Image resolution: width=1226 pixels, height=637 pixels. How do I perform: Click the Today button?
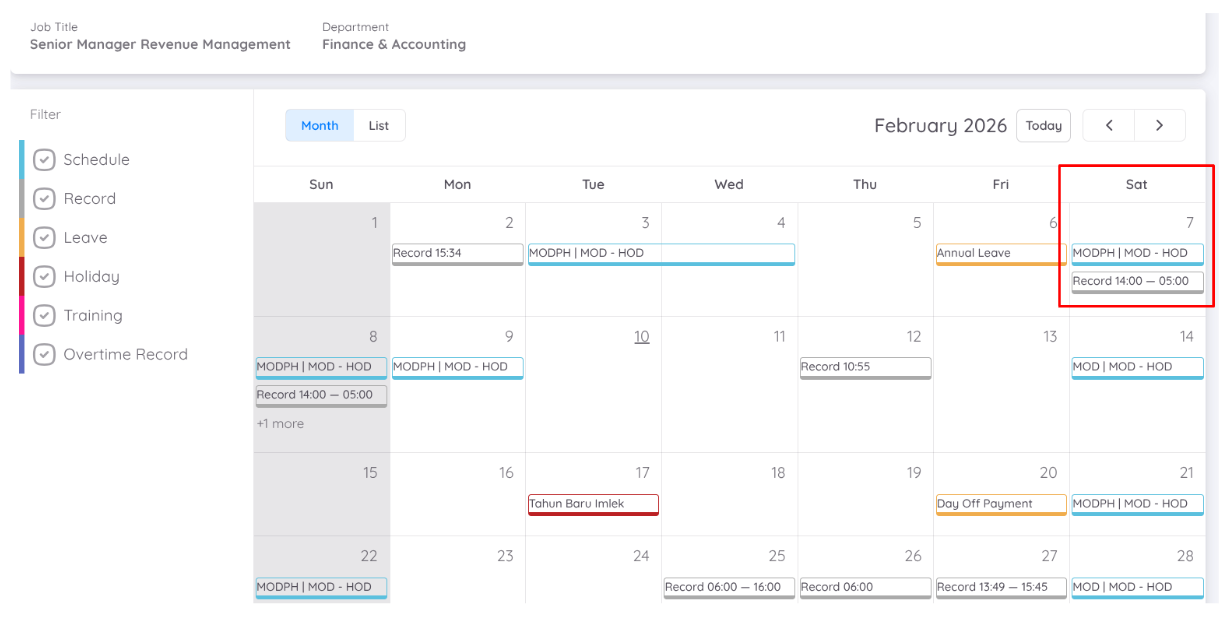(x=1043, y=125)
